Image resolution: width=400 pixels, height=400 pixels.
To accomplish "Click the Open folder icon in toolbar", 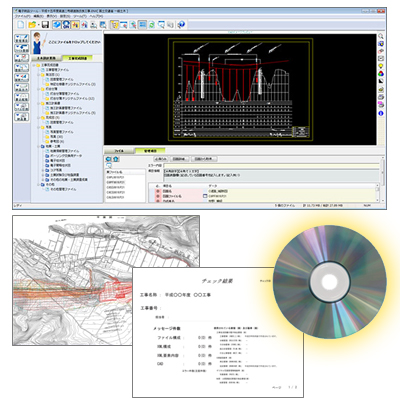I will (x=32, y=24).
